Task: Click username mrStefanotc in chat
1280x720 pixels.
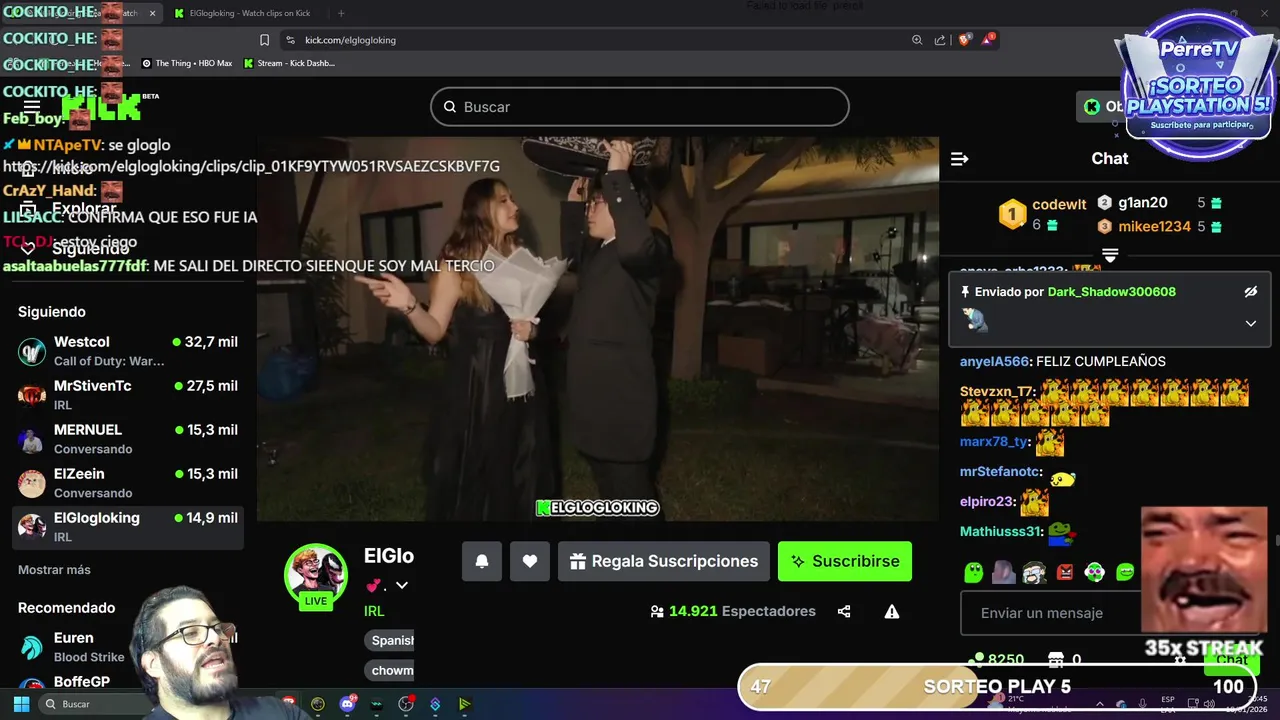Action: (1000, 471)
